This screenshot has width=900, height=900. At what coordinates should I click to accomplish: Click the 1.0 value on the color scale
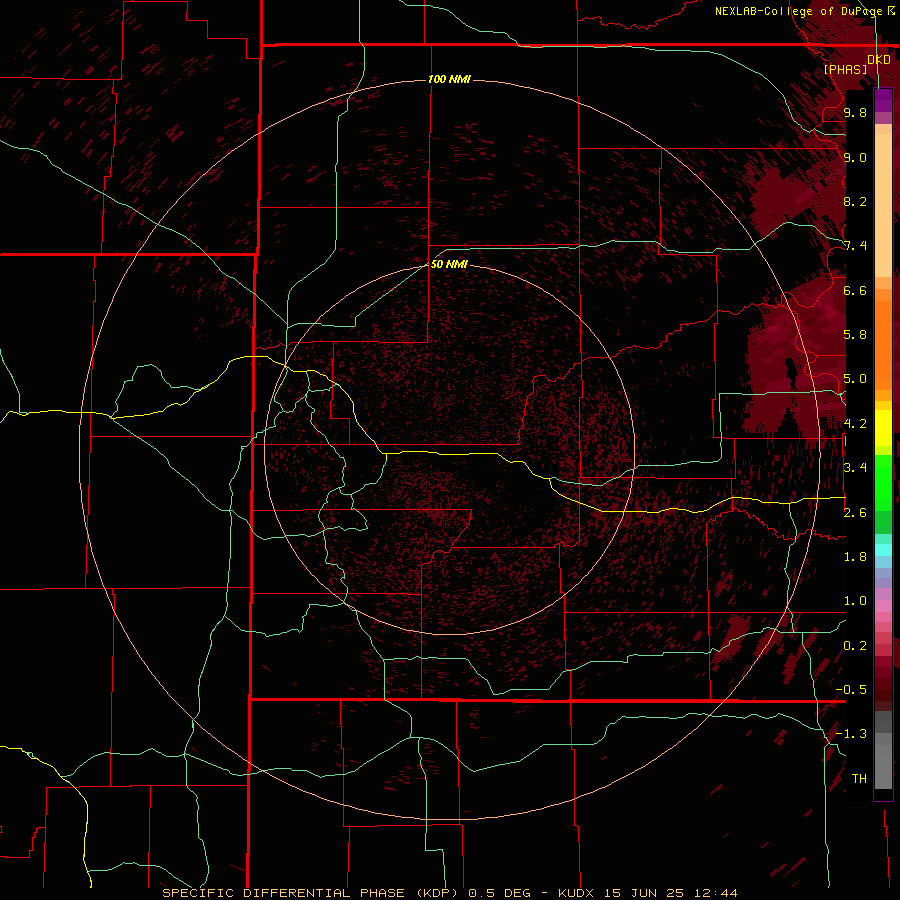[x=855, y=600]
